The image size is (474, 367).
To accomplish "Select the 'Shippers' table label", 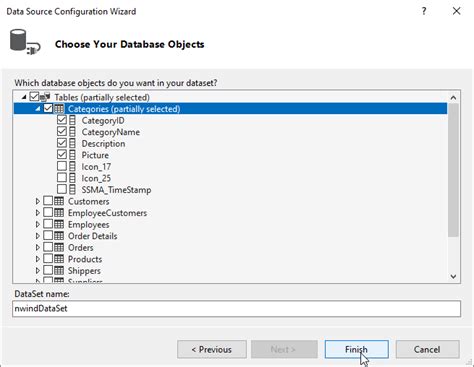I will click(84, 271).
